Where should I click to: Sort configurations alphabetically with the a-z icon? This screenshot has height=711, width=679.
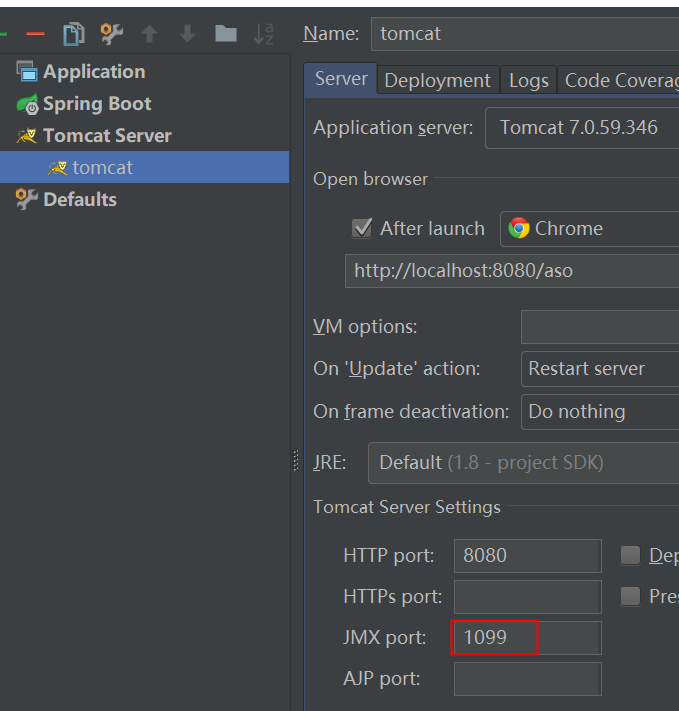264,34
